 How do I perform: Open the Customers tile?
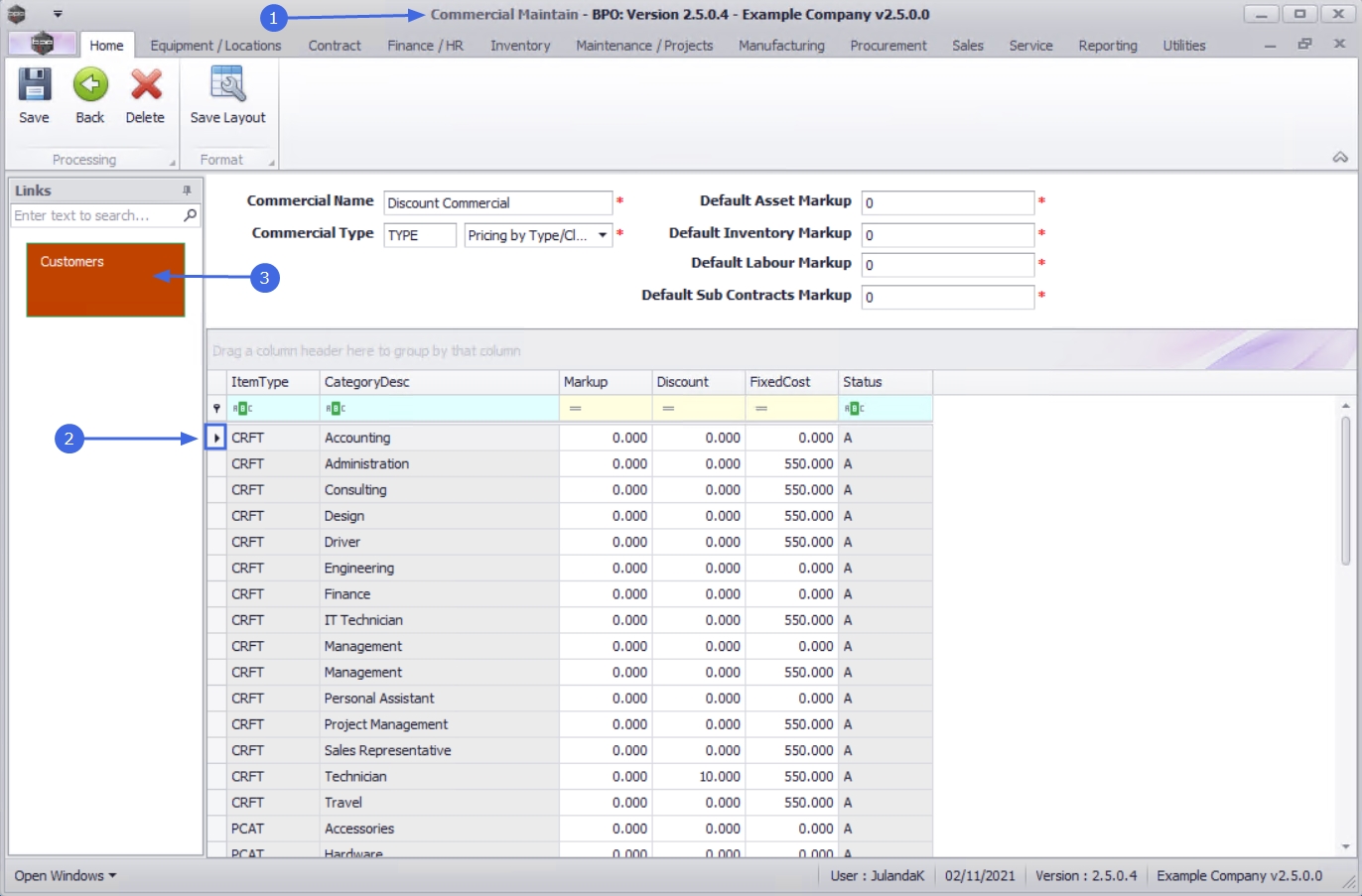[x=105, y=280]
